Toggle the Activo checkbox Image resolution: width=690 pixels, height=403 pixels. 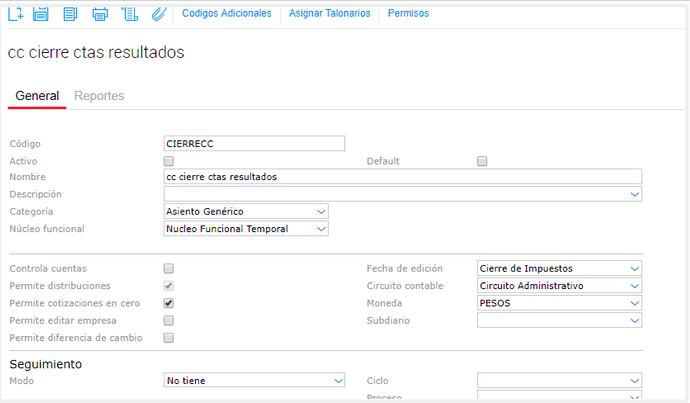(x=169, y=161)
